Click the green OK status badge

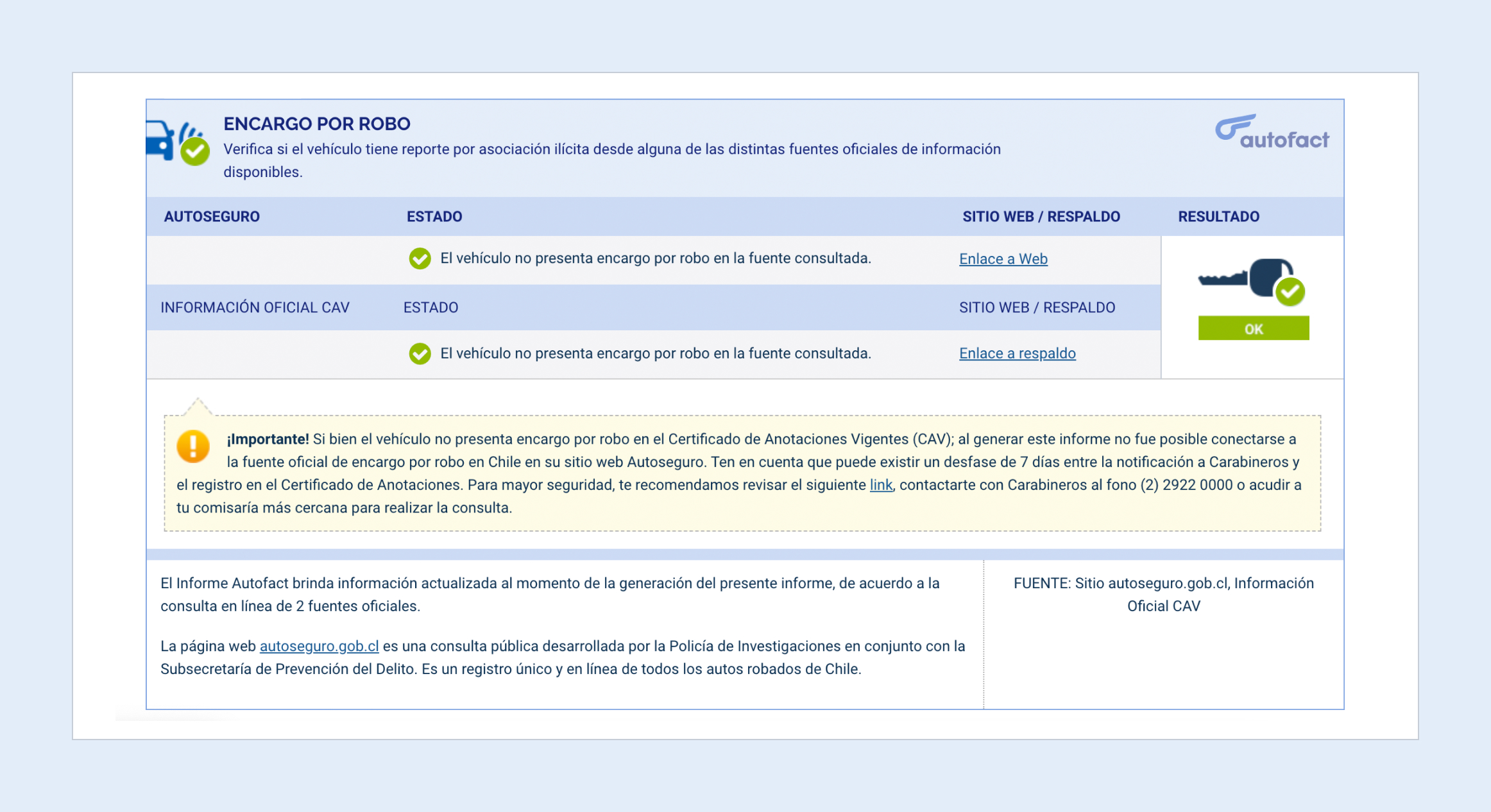tap(1252, 328)
